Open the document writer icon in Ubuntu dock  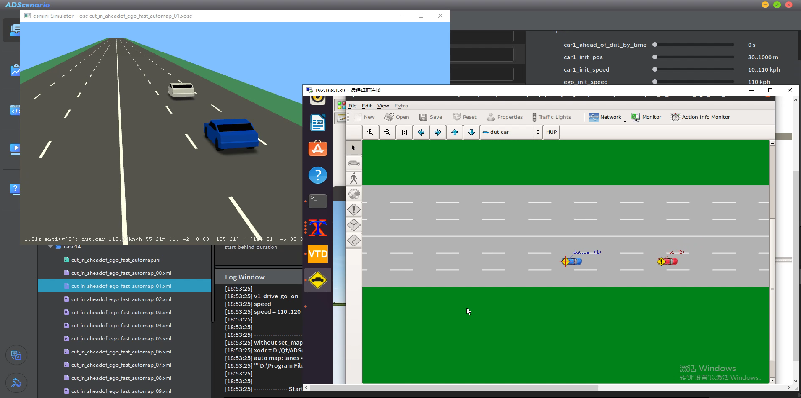[x=318, y=123]
